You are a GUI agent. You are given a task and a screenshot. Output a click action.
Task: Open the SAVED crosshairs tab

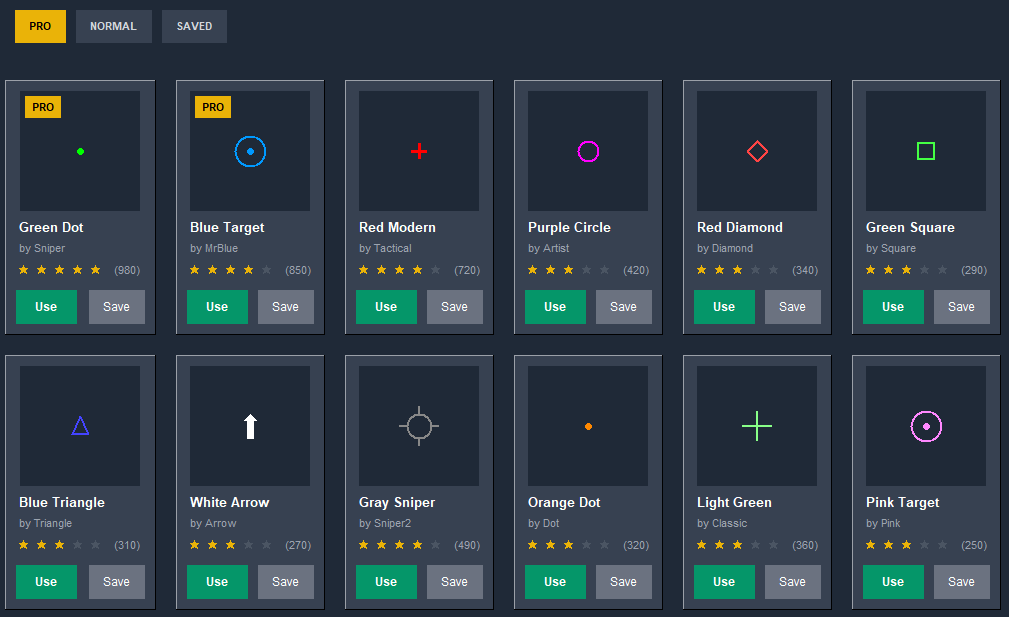tap(194, 26)
